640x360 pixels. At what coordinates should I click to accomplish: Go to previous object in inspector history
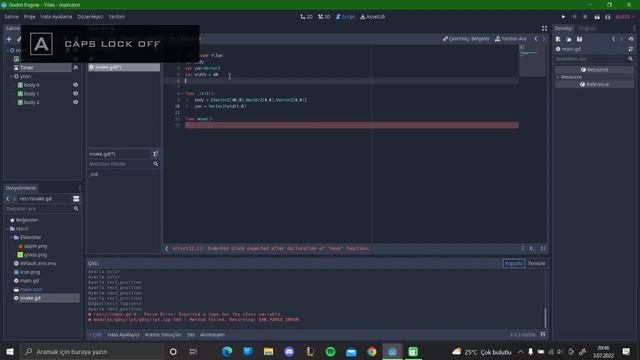tap(613, 39)
